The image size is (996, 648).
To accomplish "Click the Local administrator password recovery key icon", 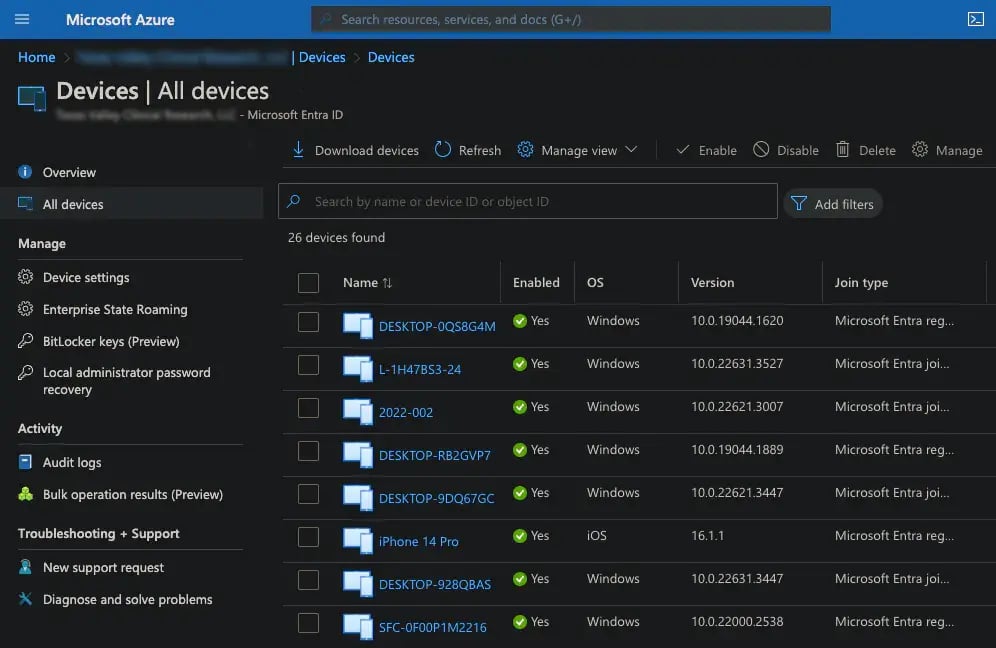I will (25, 372).
